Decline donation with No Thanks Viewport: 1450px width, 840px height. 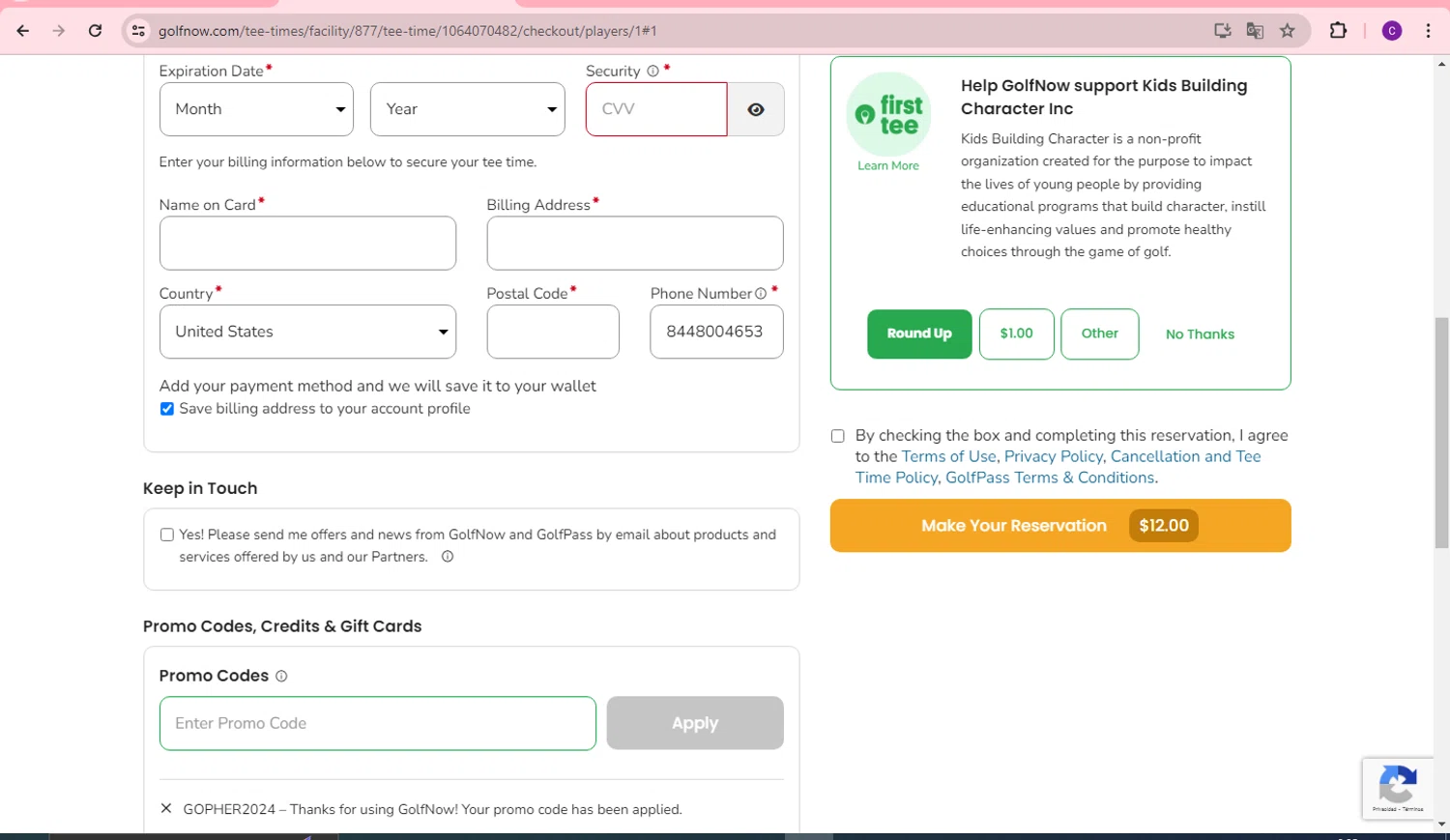[1200, 334]
